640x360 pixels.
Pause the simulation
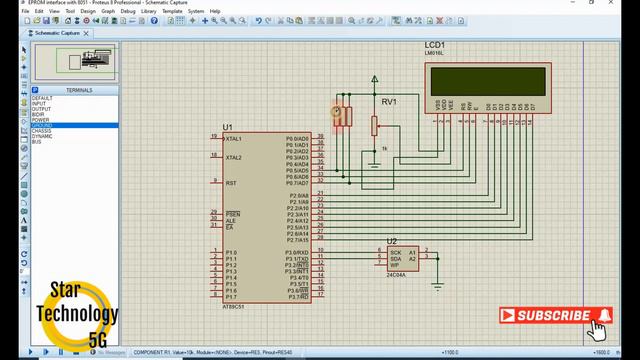tap(61, 352)
